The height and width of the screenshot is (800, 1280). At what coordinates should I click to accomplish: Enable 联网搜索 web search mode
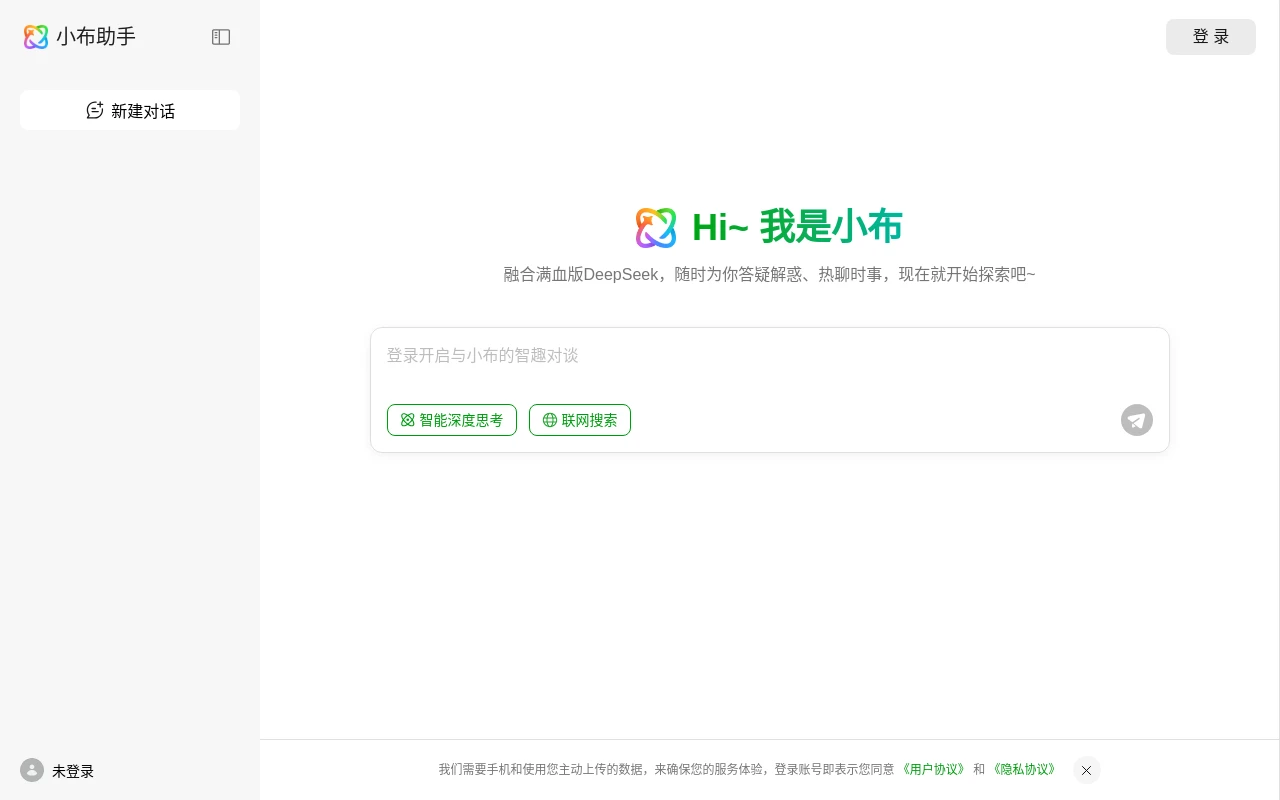(x=580, y=420)
